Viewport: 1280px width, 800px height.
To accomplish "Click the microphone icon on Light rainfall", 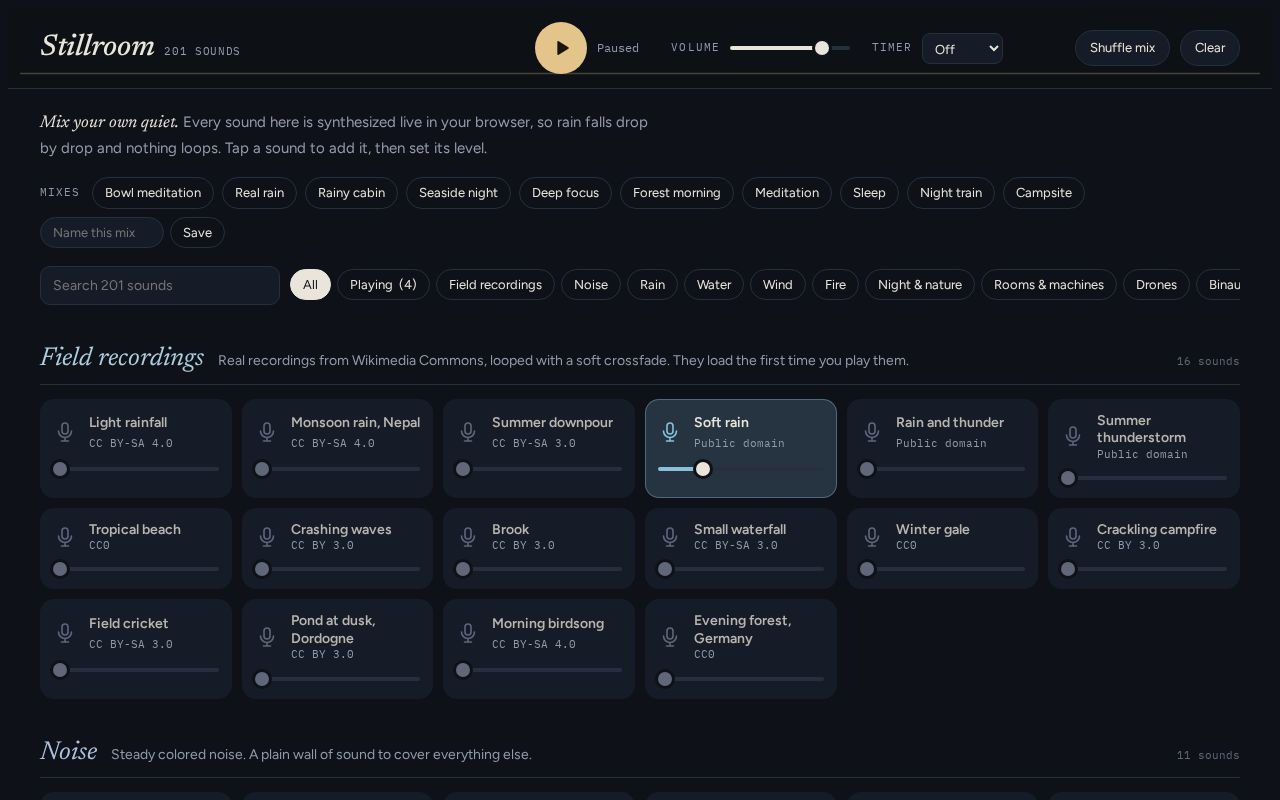I will click(65, 432).
